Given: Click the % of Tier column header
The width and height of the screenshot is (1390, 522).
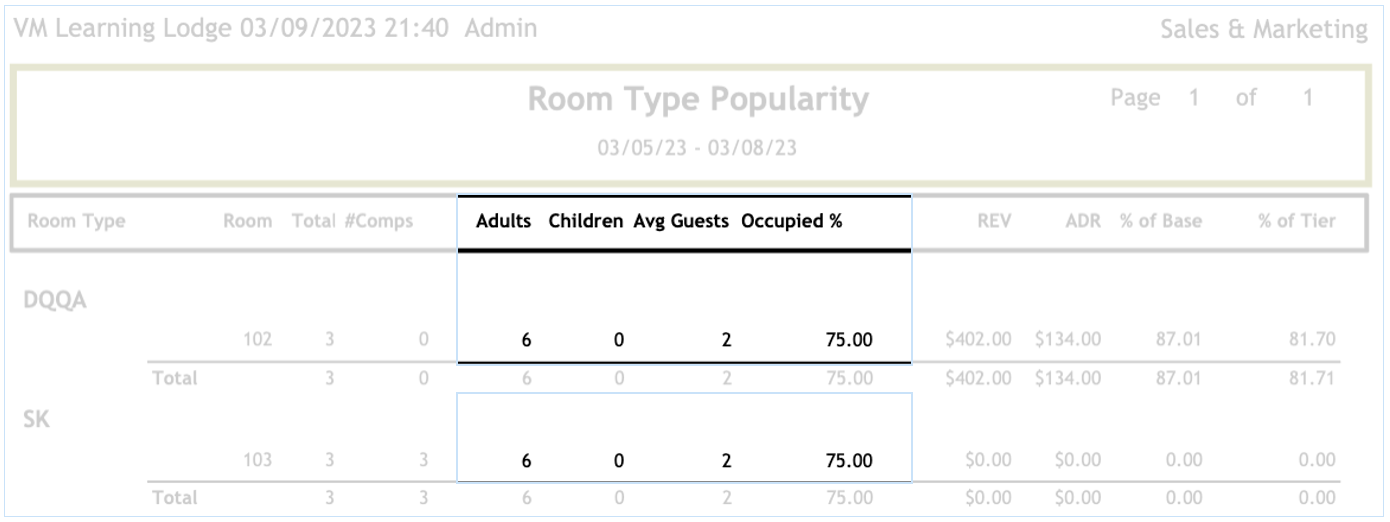Looking at the screenshot, I should (1296, 222).
